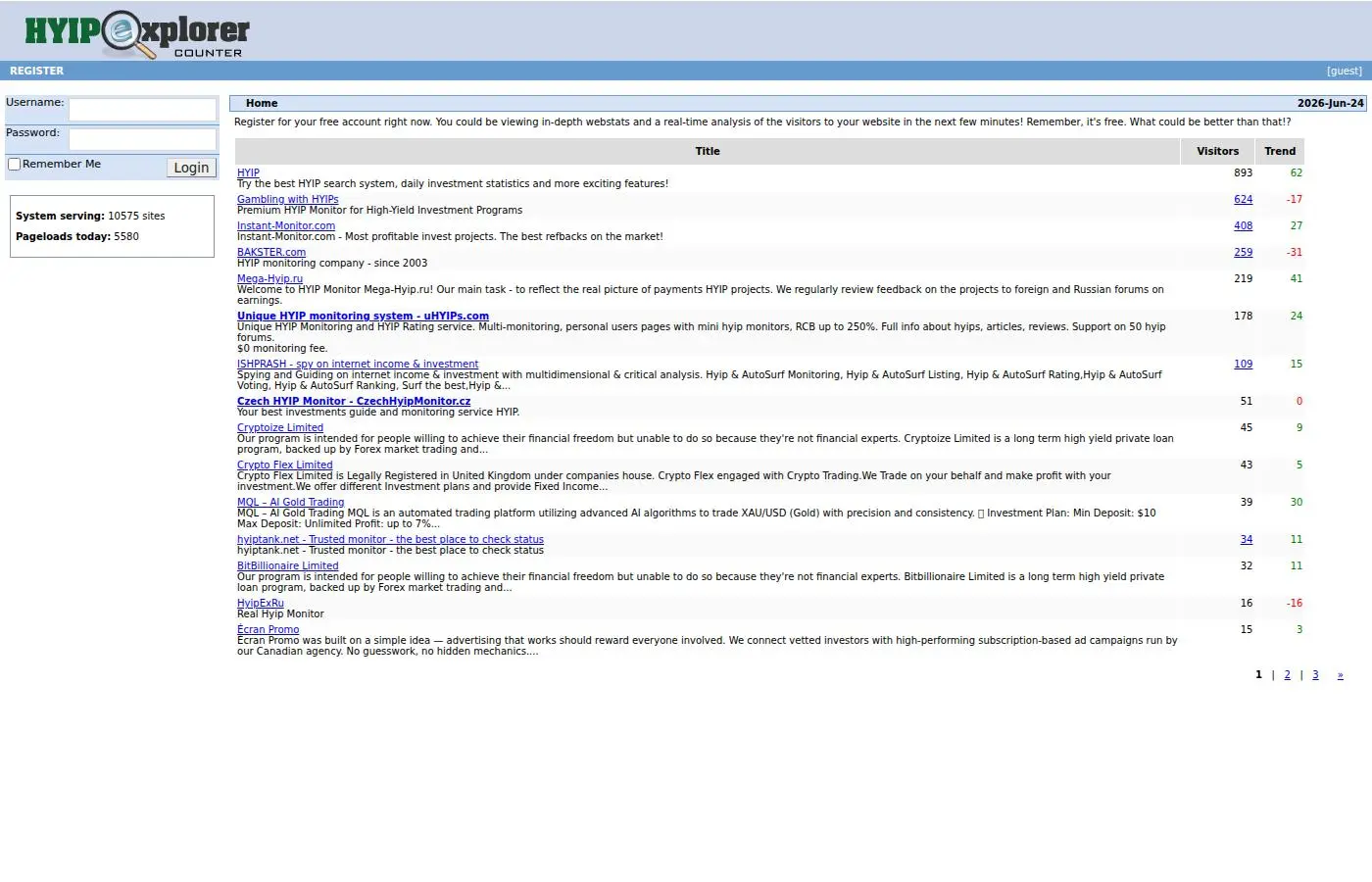The height and width of the screenshot is (882, 1372).
Task: Click the Login button
Action: tap(191, 168)
